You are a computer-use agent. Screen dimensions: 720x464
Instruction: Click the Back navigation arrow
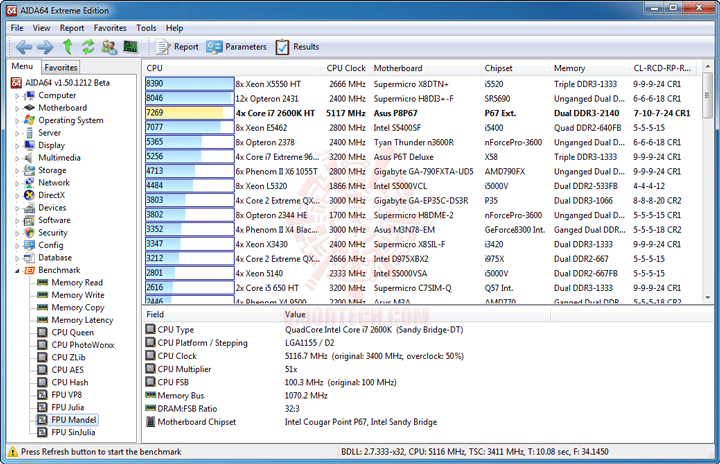click(24, 47)
